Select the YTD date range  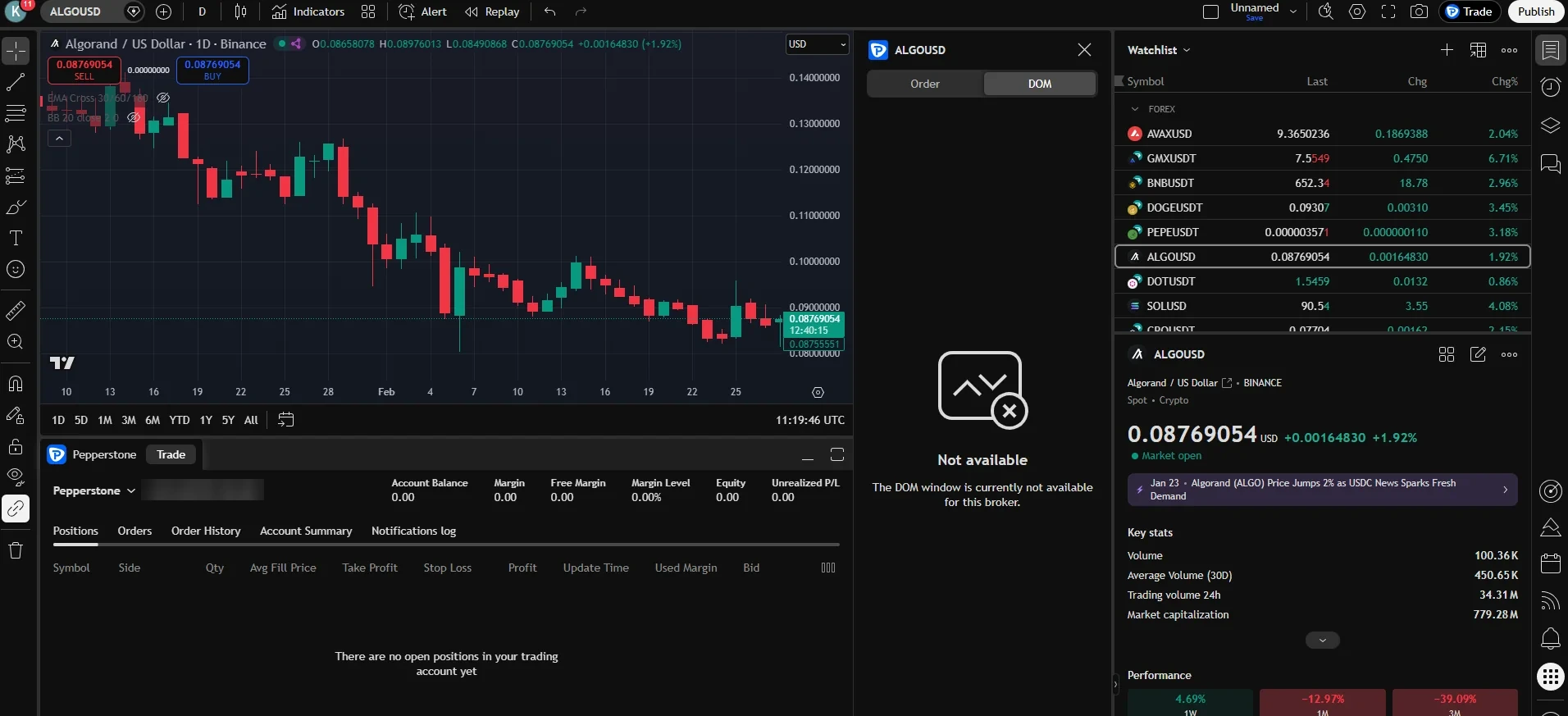pyautogui.click(x=179, y=420)
